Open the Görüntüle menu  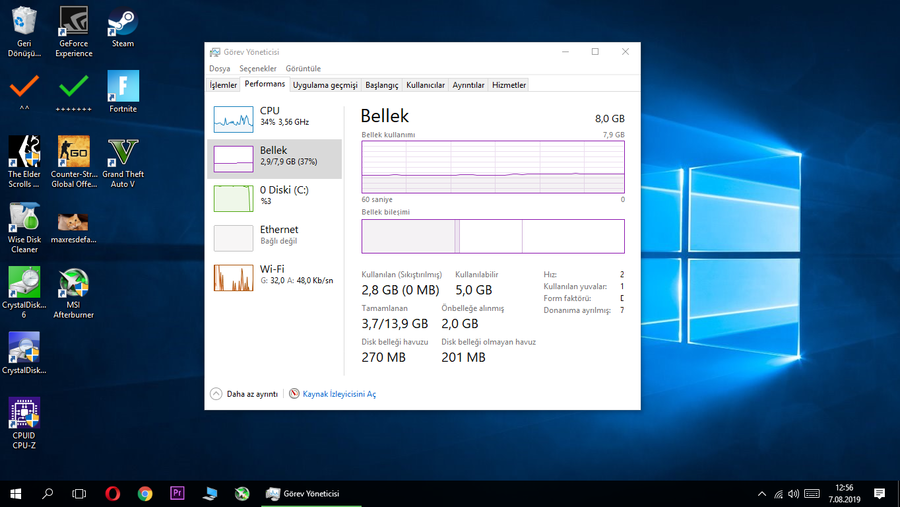point(303,69)
